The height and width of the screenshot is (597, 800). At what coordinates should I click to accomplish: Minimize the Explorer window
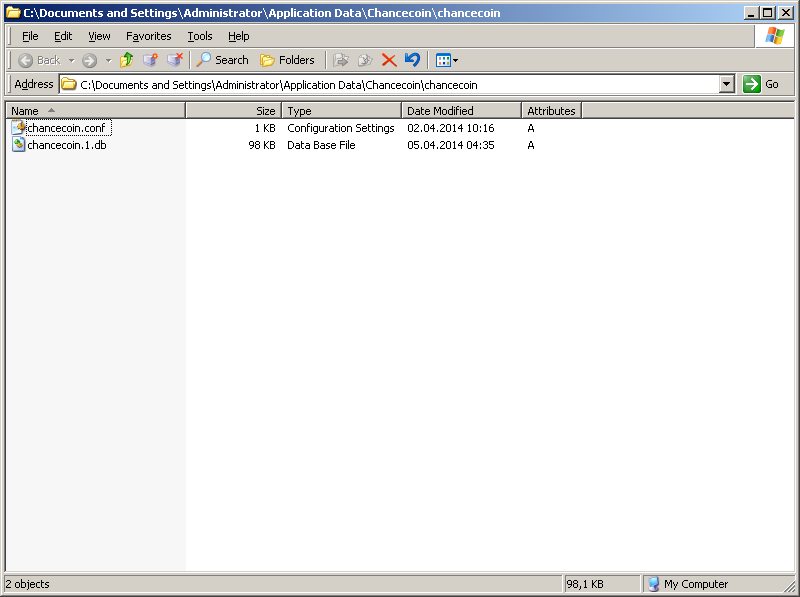pyautogui.click(x=751, y=13)
